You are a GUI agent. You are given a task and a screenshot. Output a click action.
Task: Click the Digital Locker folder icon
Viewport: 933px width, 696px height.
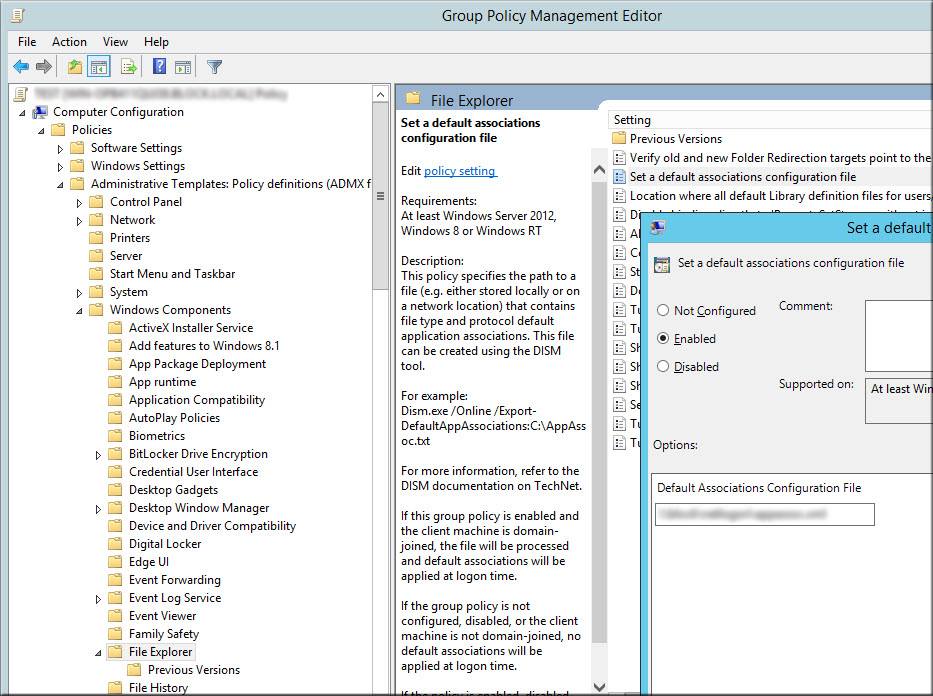coord(115,544)
